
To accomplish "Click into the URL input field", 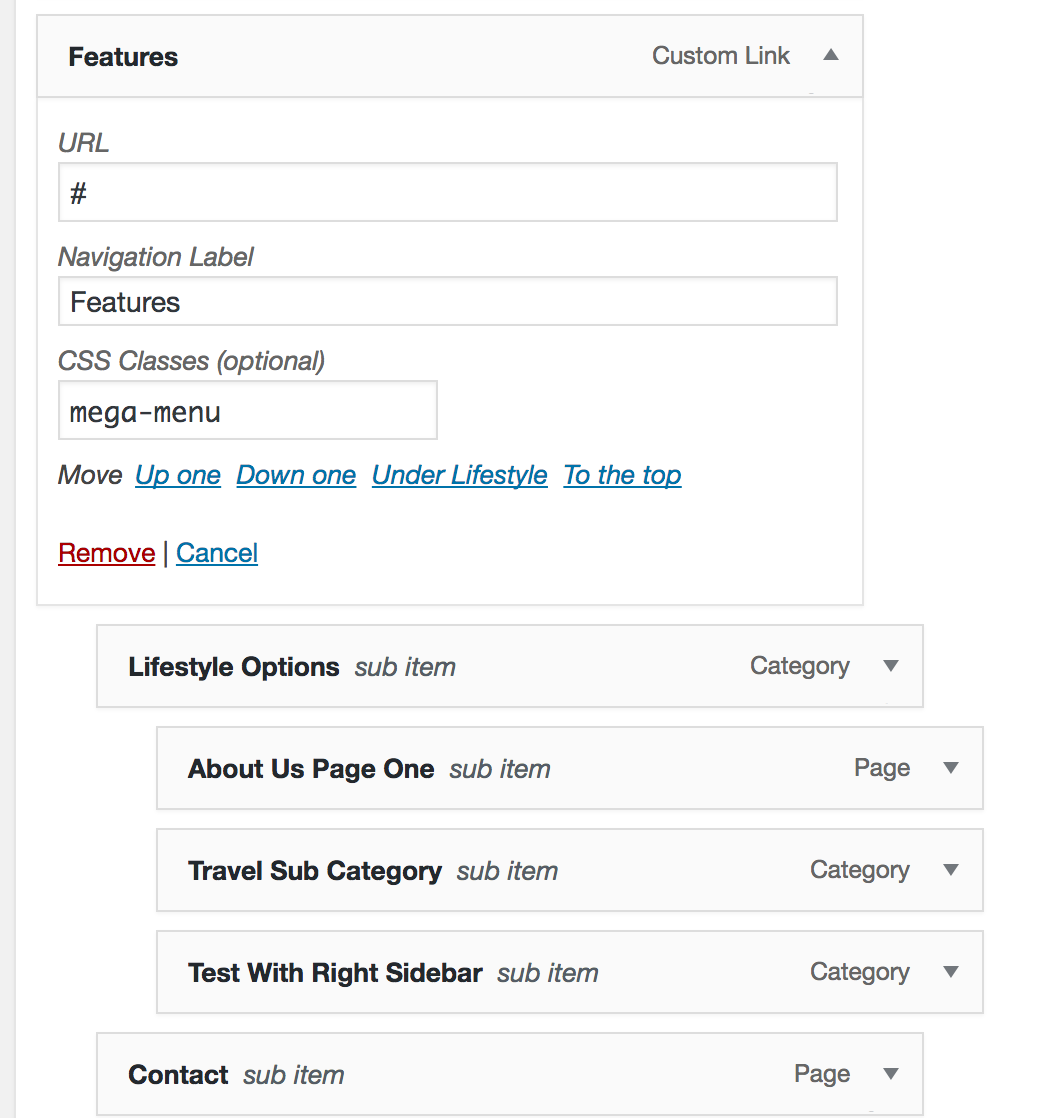I will click(447, 193).
